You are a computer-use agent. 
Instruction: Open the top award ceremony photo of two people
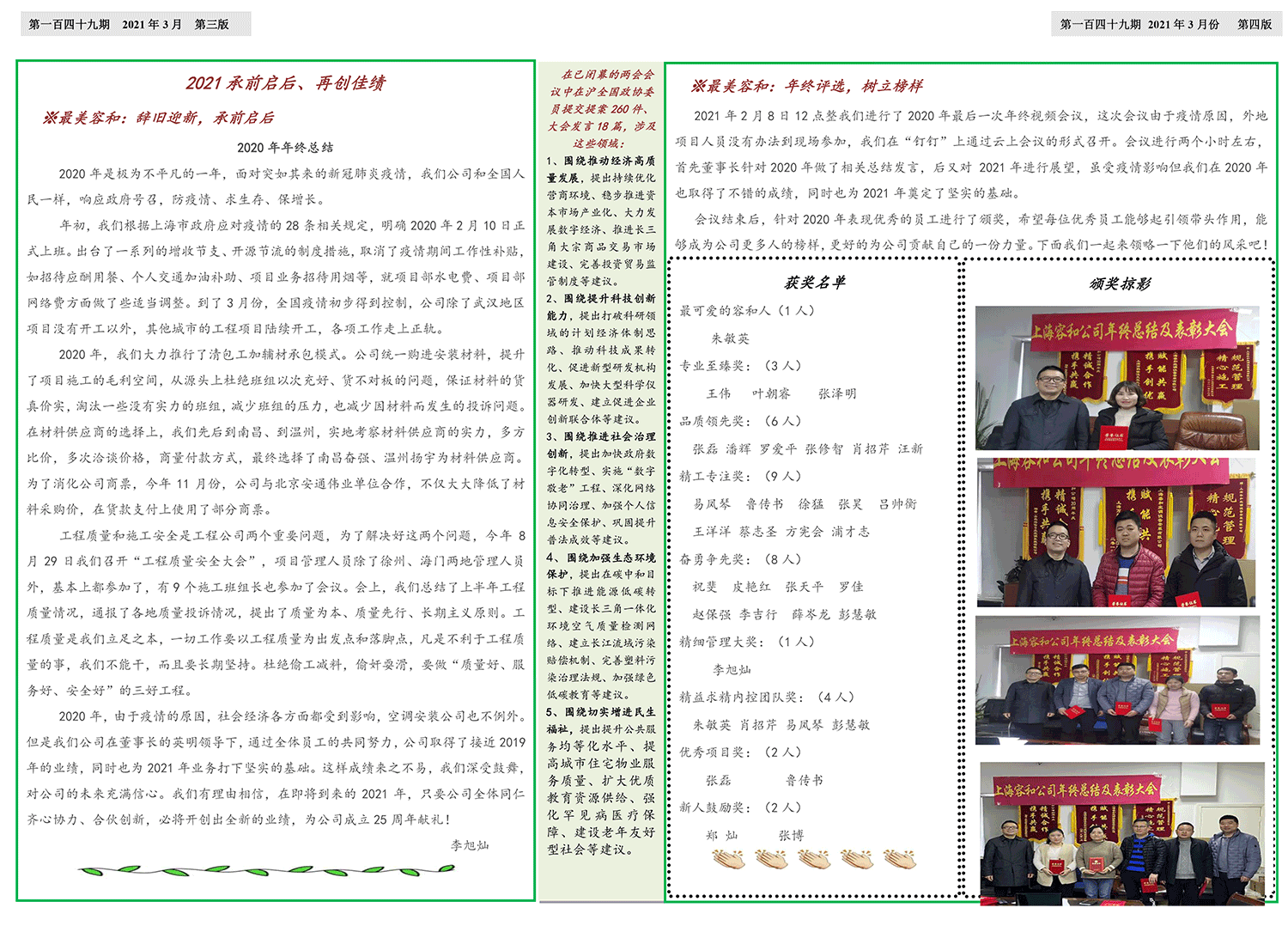pyautogui.click(x=1117, y=378)
